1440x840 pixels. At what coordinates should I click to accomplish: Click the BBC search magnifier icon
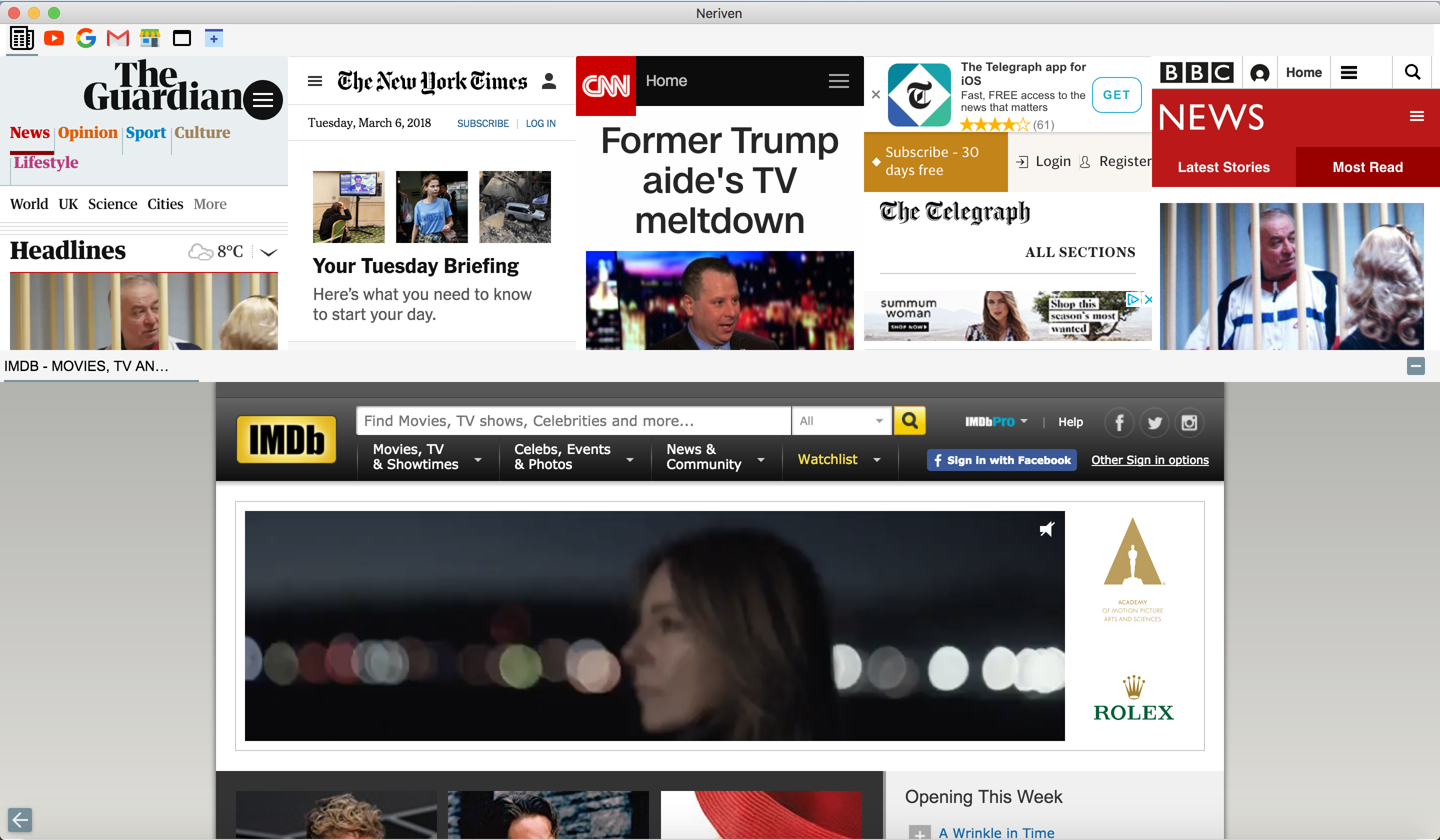[1412, 72]
